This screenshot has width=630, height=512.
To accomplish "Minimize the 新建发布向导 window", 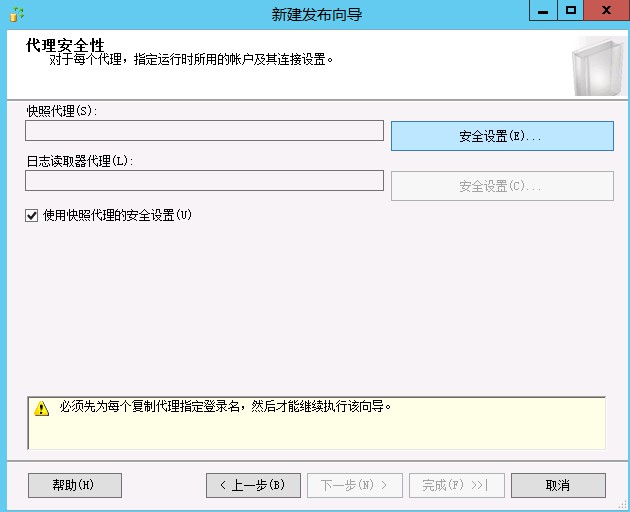I will pos(543,12).
